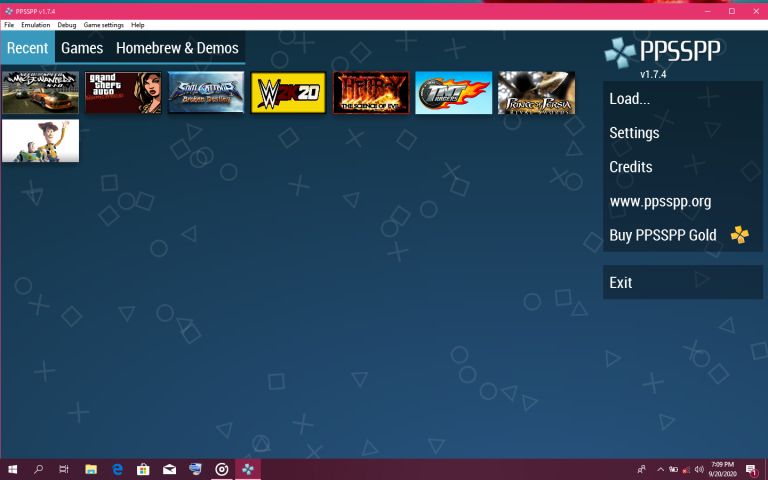This screenshot has width=768, height=480.
Task: Launch the TNT Racers game
Action: coord(454,93)
